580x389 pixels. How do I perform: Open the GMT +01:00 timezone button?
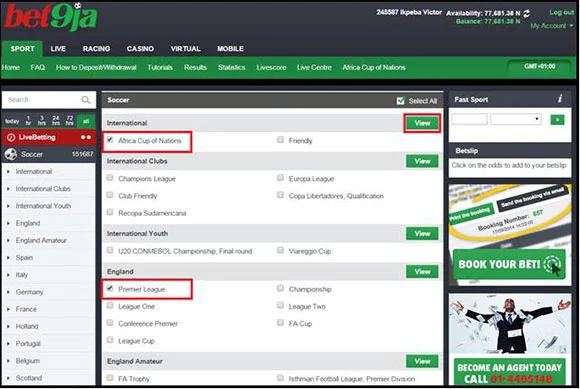pyautogui.click(x=539, y=67)
